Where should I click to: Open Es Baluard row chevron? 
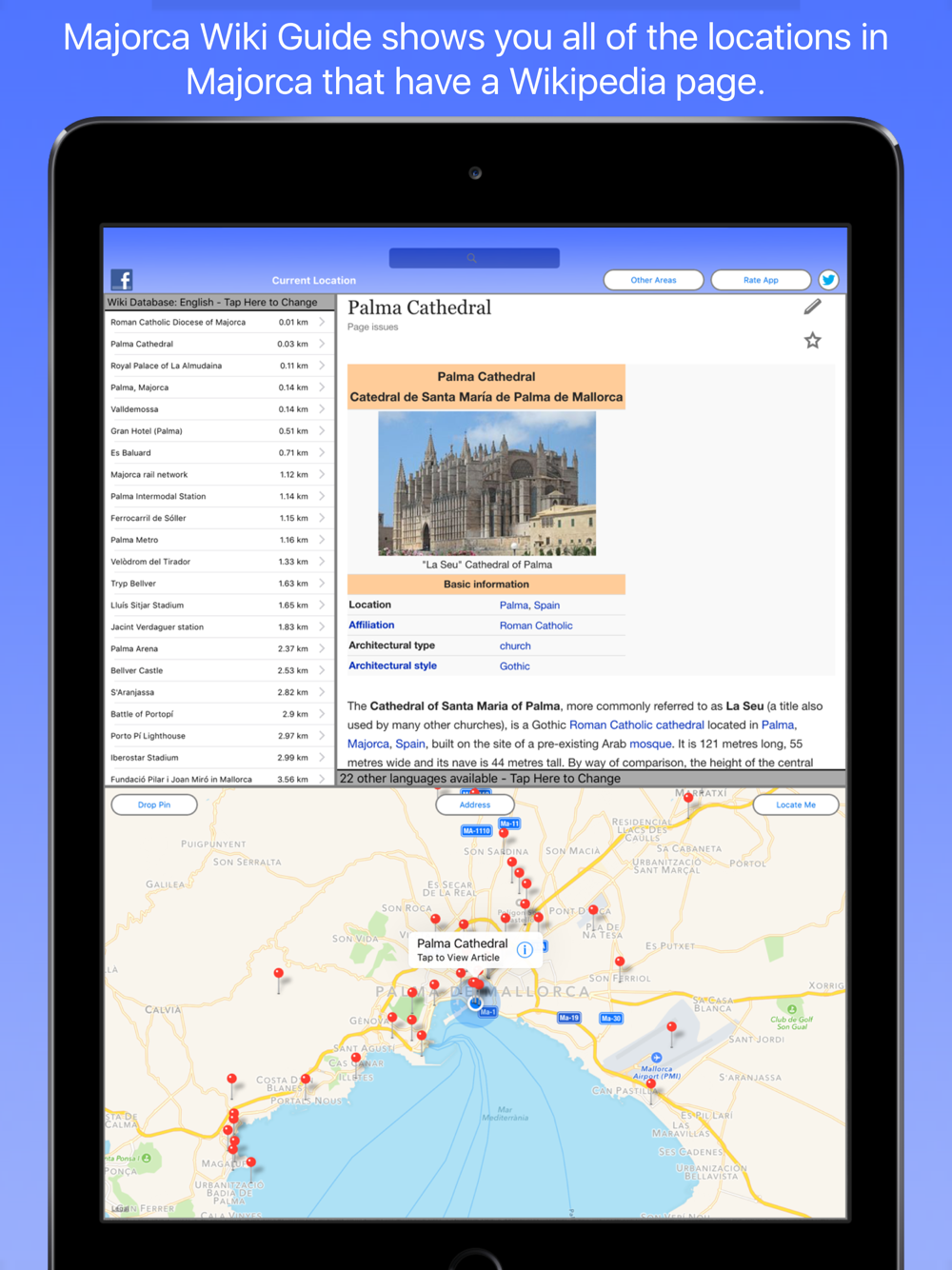322,453
